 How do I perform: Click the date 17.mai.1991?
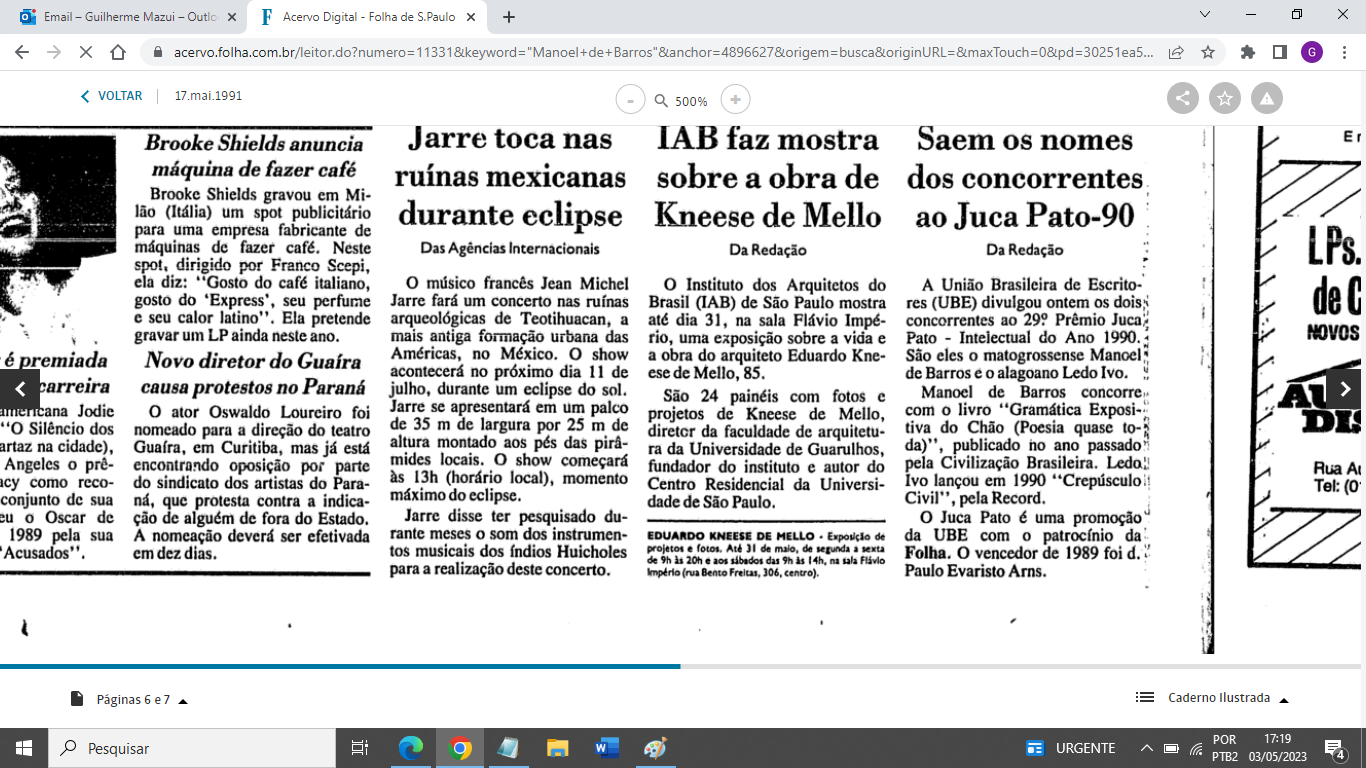click(x=208, y=96)
